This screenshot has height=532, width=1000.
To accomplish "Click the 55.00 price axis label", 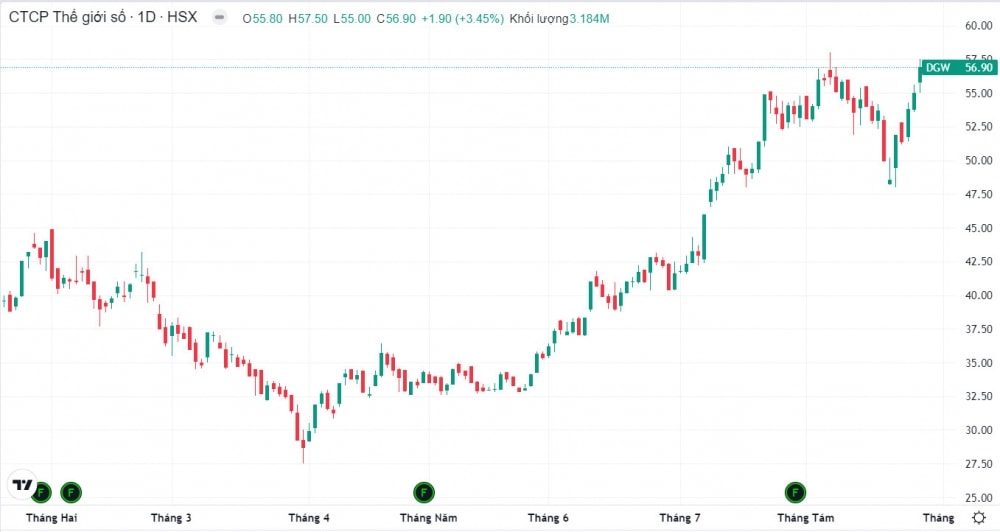I will click(978, 93).
